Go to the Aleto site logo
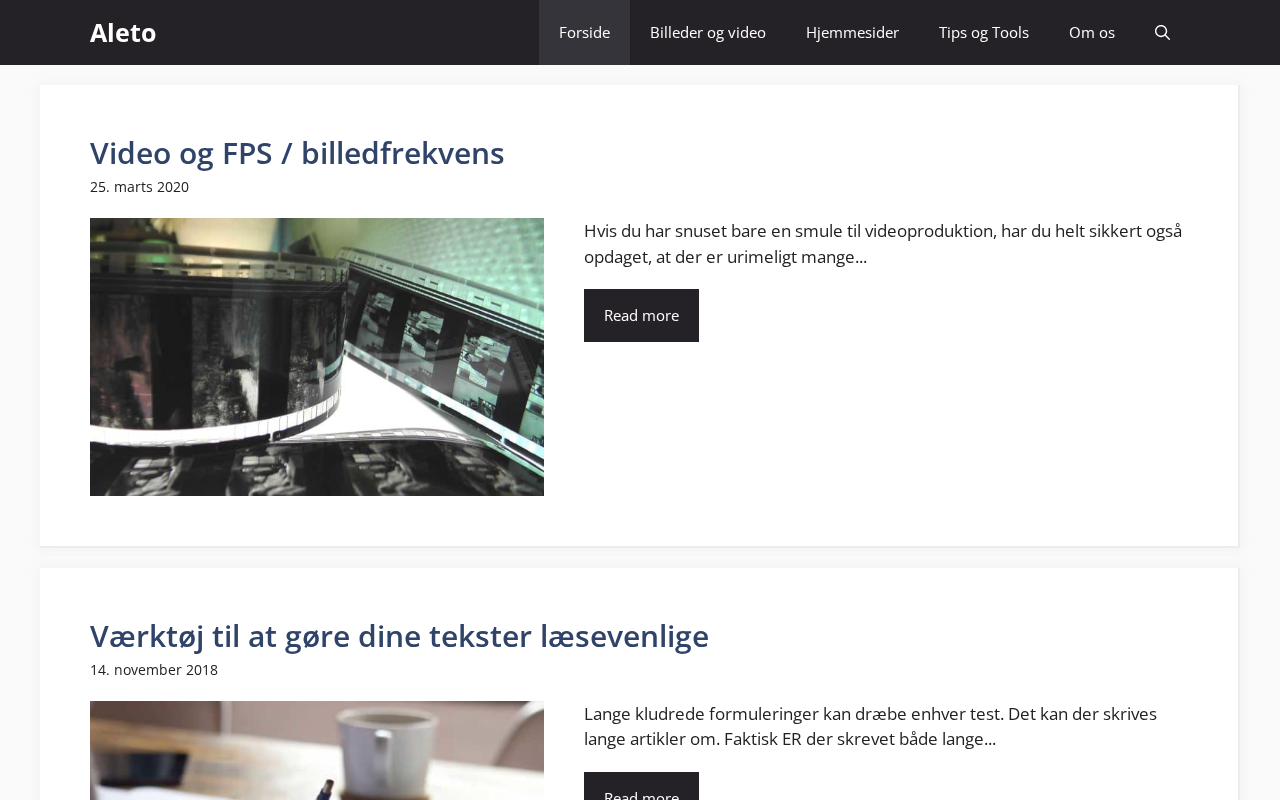 [123, 32]
